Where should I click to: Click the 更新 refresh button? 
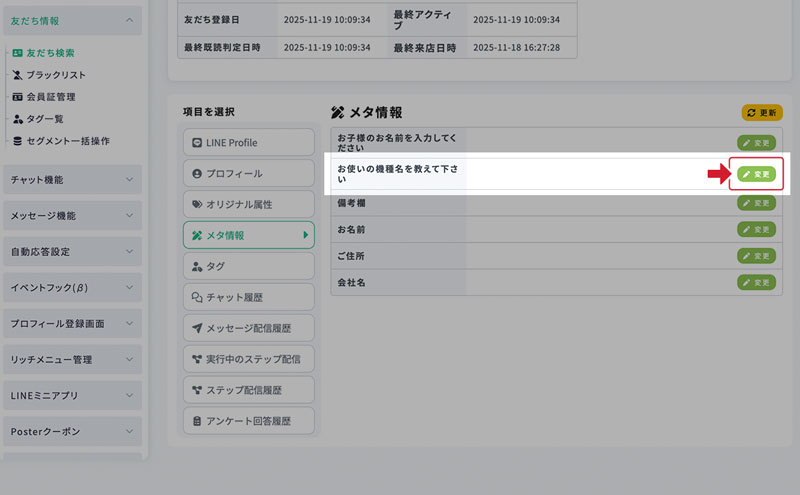pos(761,113)
